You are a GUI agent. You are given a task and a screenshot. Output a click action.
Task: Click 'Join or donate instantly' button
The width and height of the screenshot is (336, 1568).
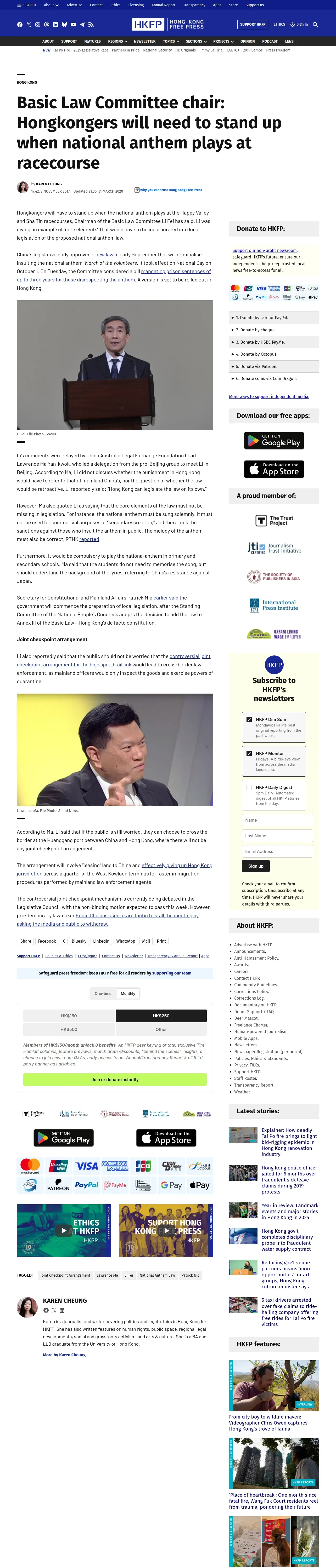coord(115,1079)
